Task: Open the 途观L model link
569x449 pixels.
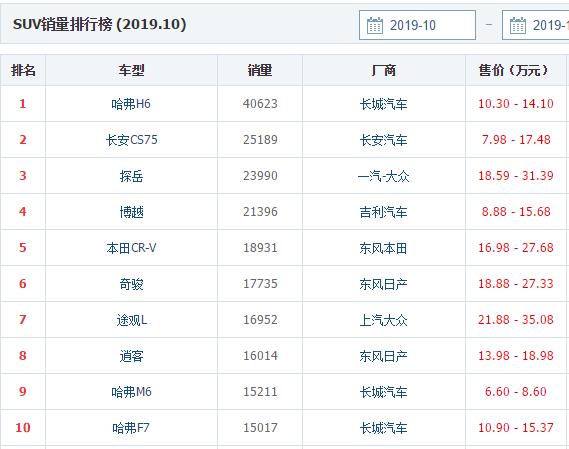Action: [x=131, y=320]
